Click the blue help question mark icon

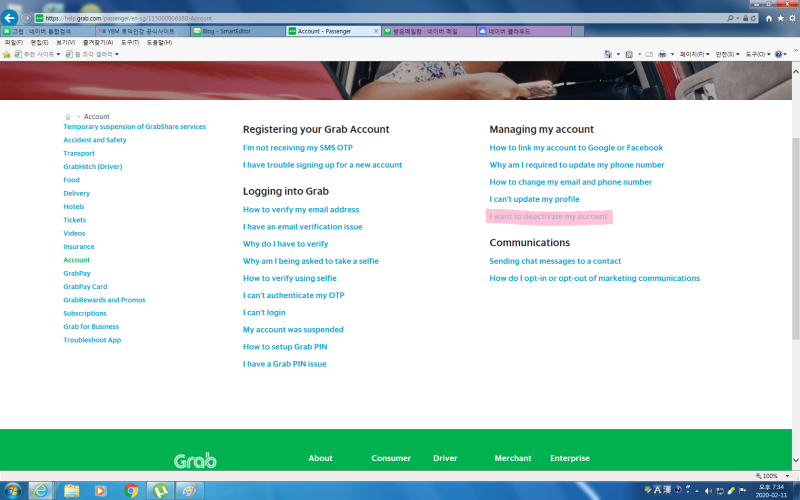[x=779, y=54]
